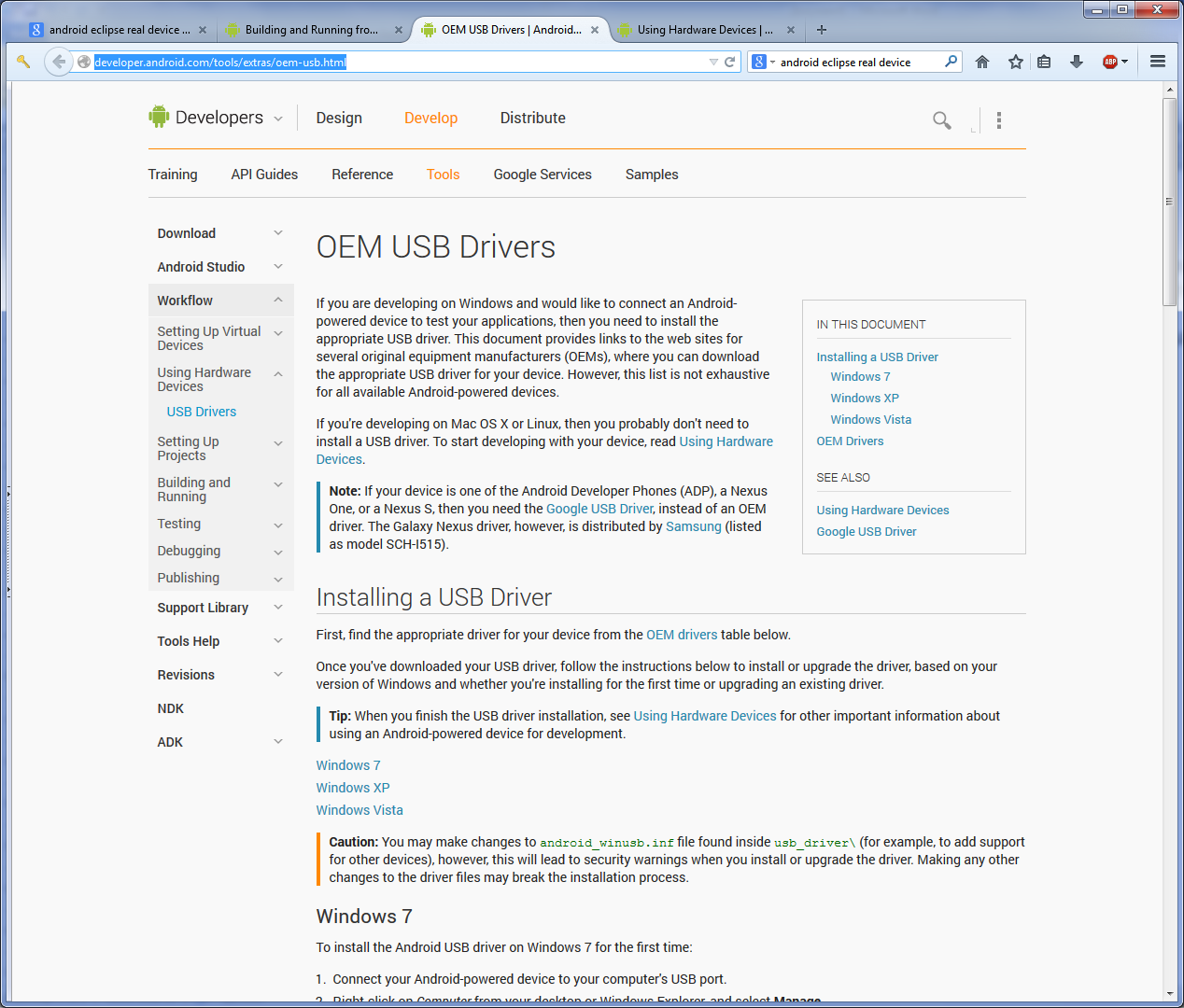1184x1008 pixels.
Task: Close the 'Using Hardware Devices' tab
Action: 791,30
